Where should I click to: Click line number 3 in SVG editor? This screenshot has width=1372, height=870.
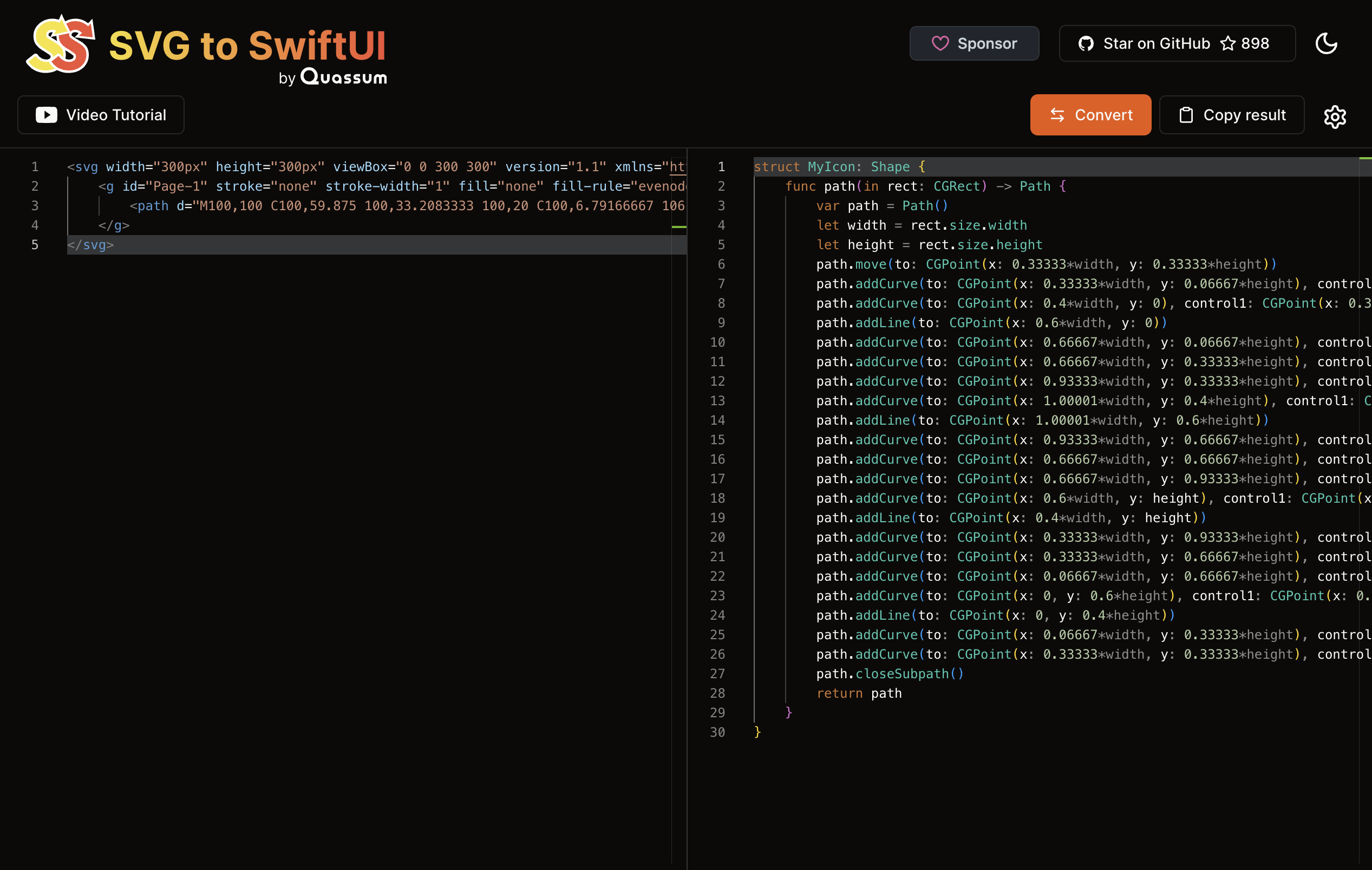pyautogui.click(x=35, y=205)
